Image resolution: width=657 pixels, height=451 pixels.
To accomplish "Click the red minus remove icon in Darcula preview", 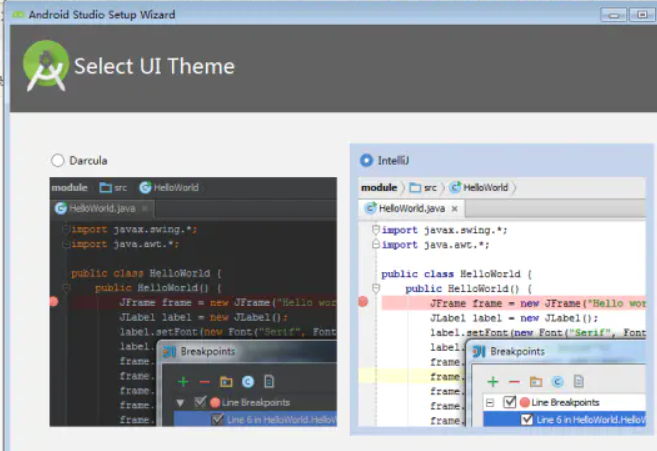I will click(x=204, y=382).
